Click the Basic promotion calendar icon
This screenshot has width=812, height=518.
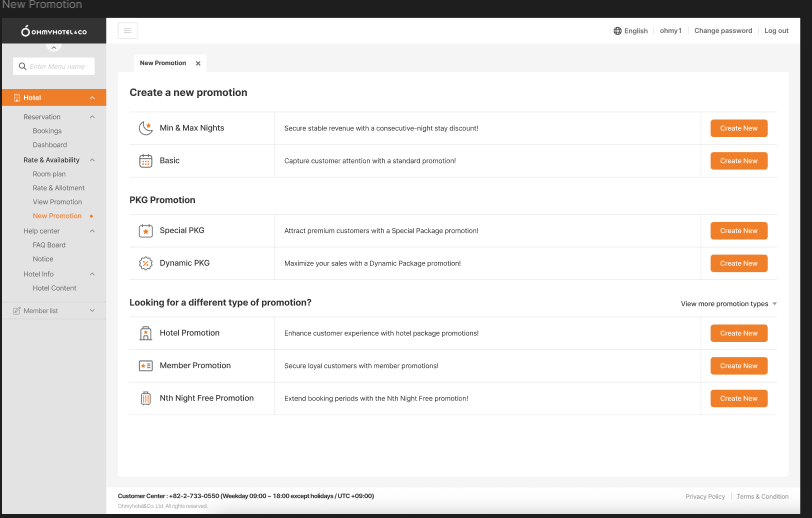(146, 161)
